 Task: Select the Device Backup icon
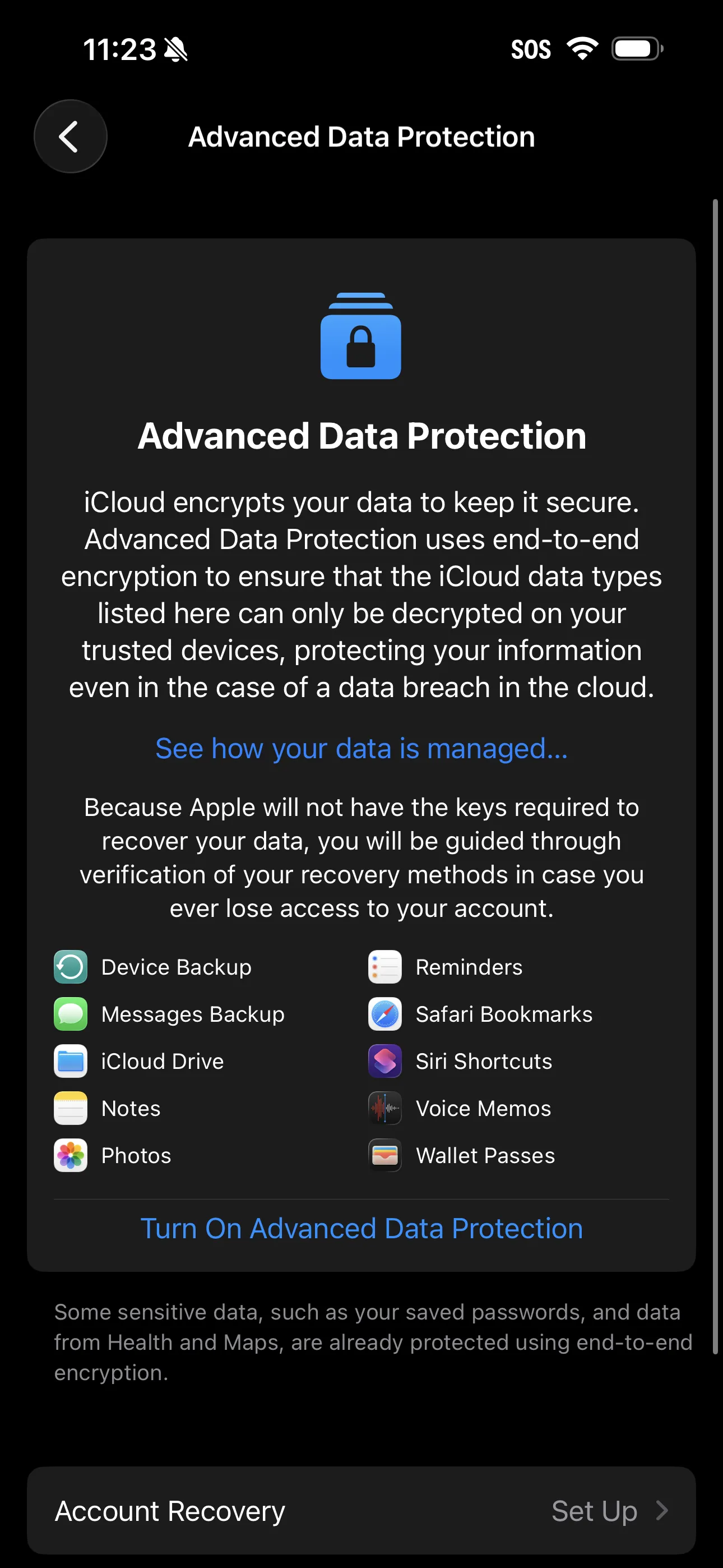click(x=70, y=967)
